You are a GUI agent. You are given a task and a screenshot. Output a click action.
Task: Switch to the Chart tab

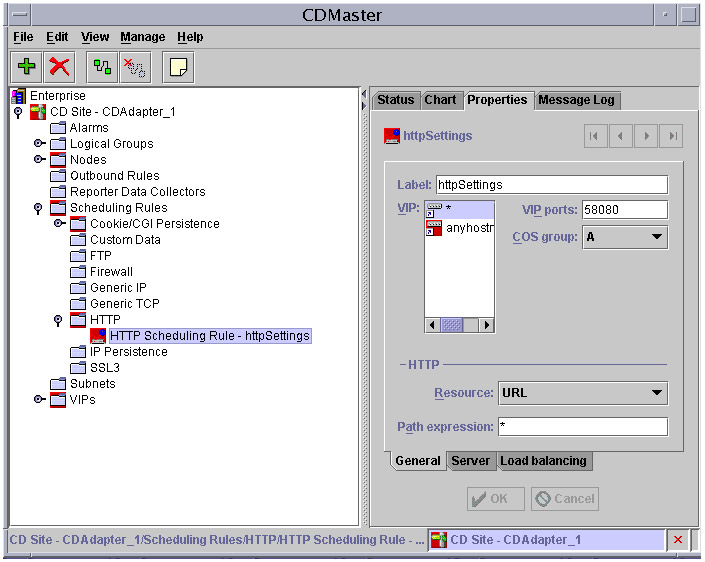[440, 100]
